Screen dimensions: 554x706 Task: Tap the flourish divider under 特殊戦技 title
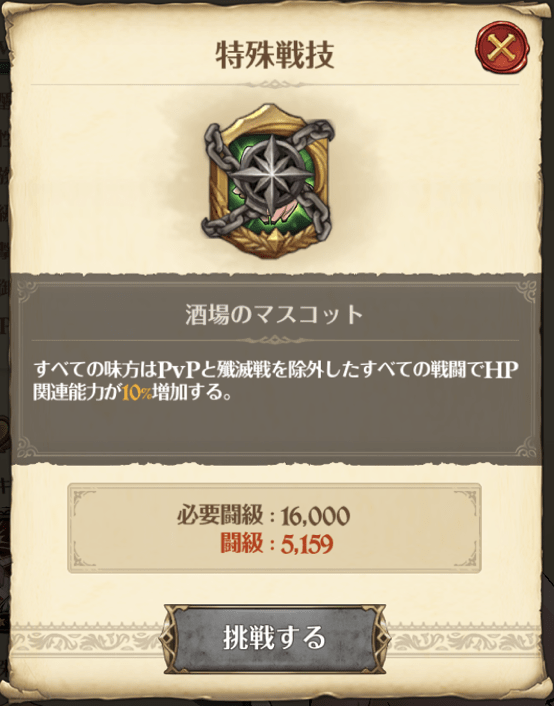click(274, 84)
